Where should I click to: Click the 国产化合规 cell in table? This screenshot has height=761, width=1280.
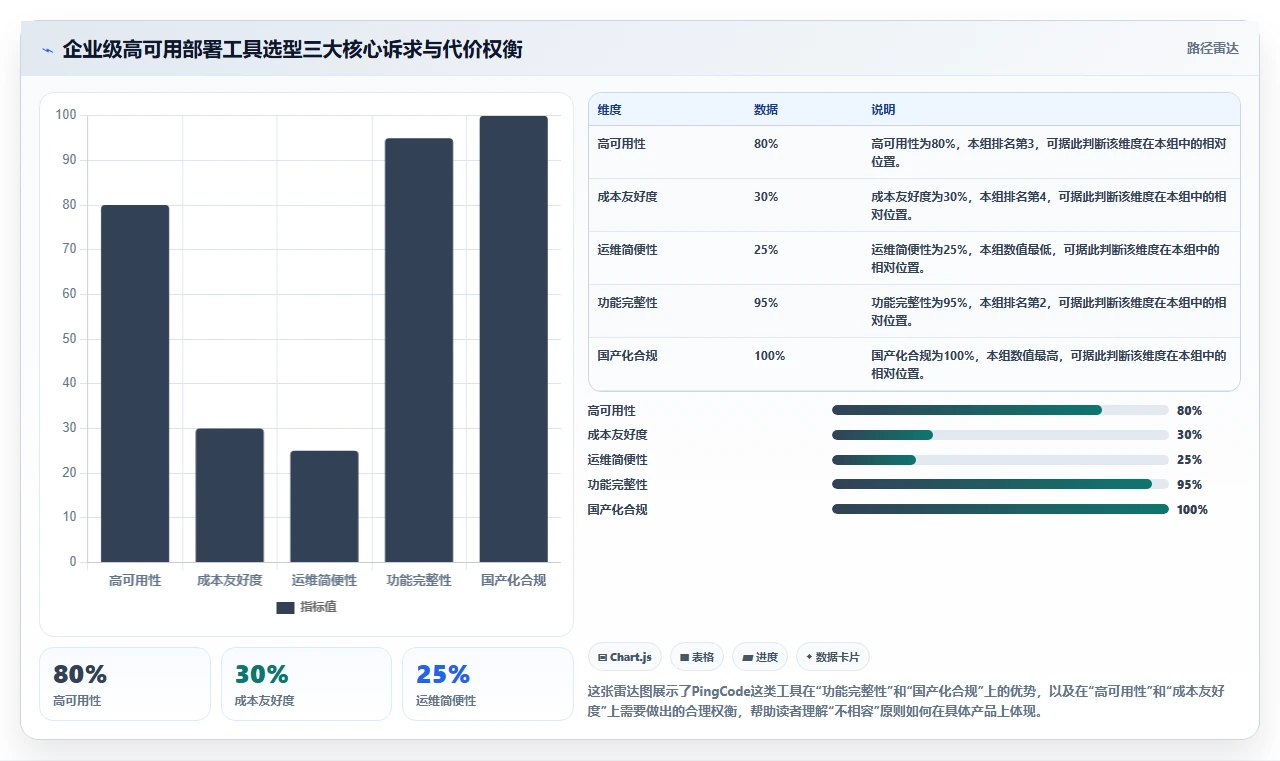click(627, 356)
